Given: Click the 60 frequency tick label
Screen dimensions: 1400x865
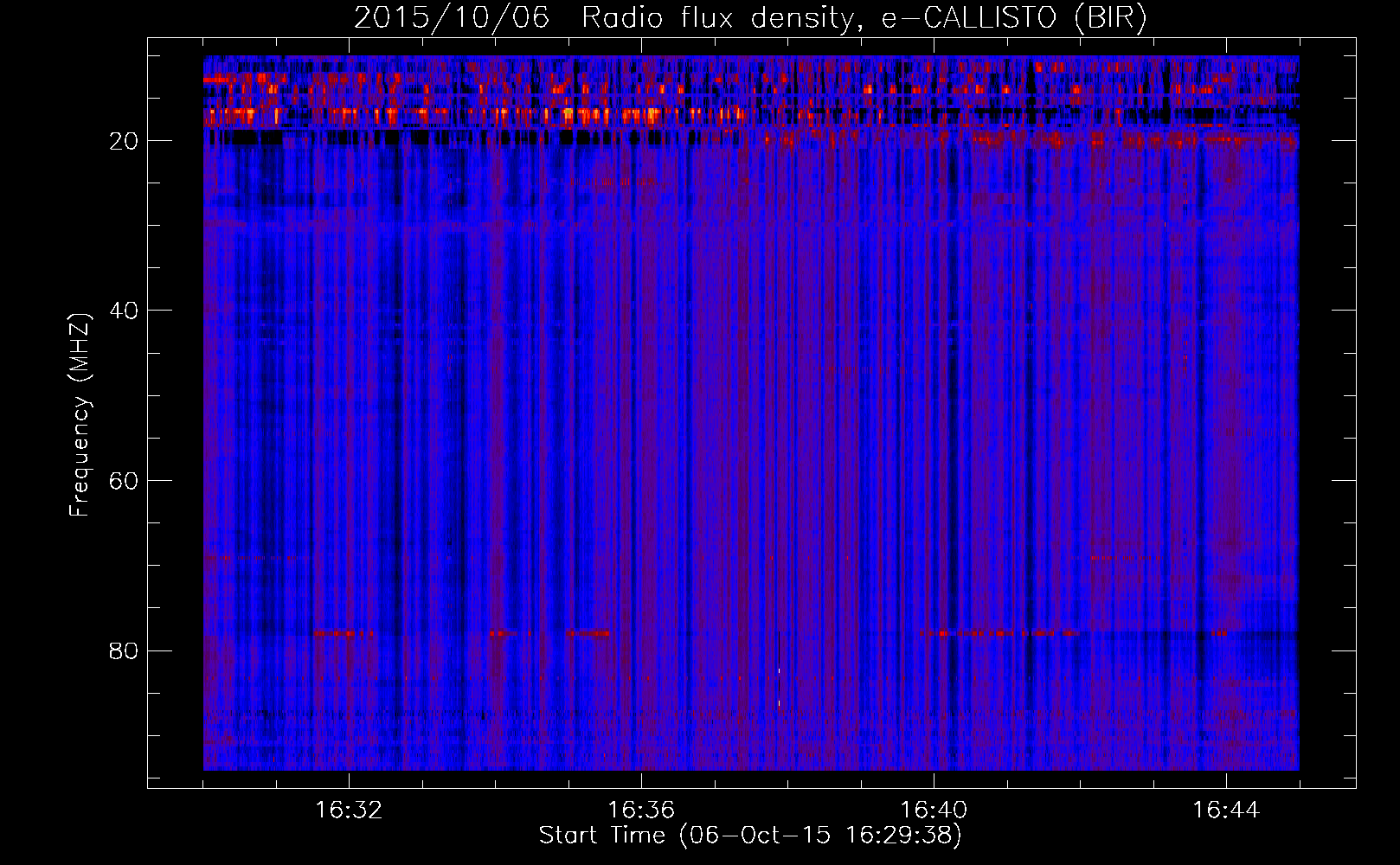Looking at the screenshot, I should click(125, 481).
